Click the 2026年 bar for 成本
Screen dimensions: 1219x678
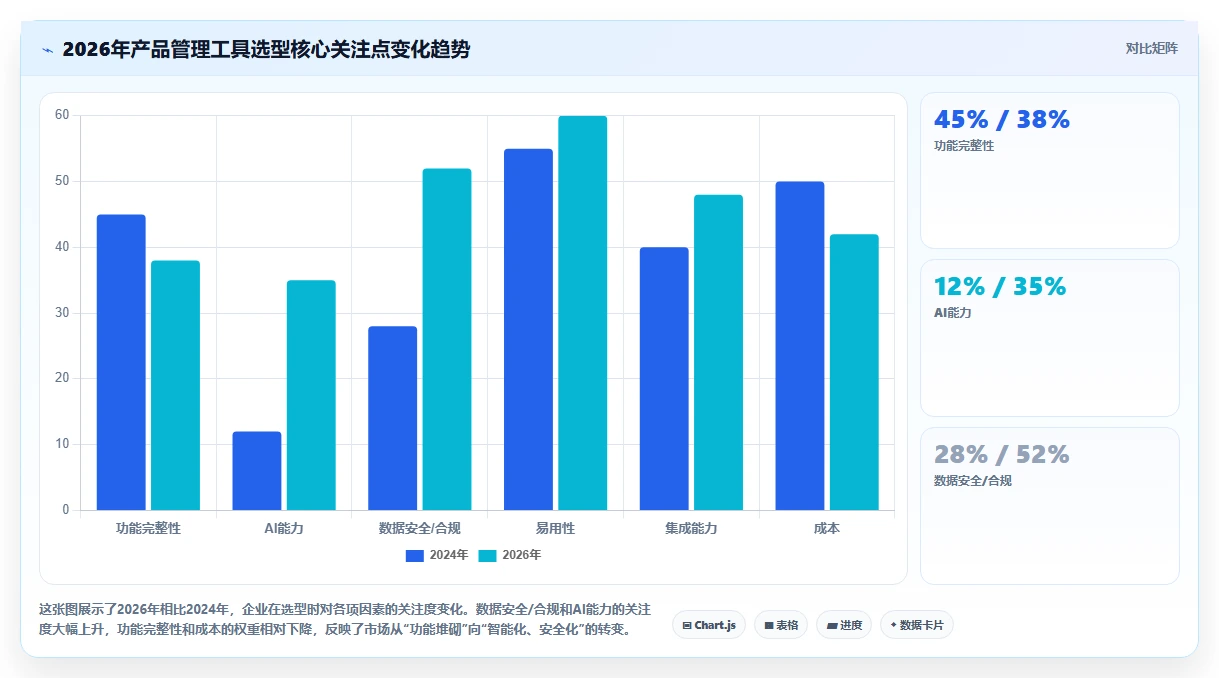(854, 372)
